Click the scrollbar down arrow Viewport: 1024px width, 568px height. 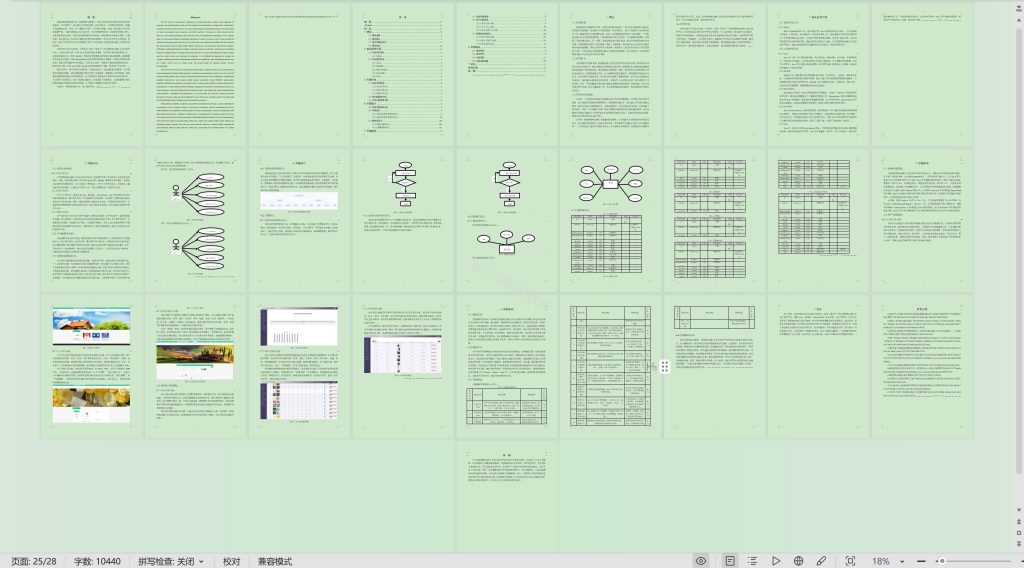pyautogui.click(x=1019, y=510)
